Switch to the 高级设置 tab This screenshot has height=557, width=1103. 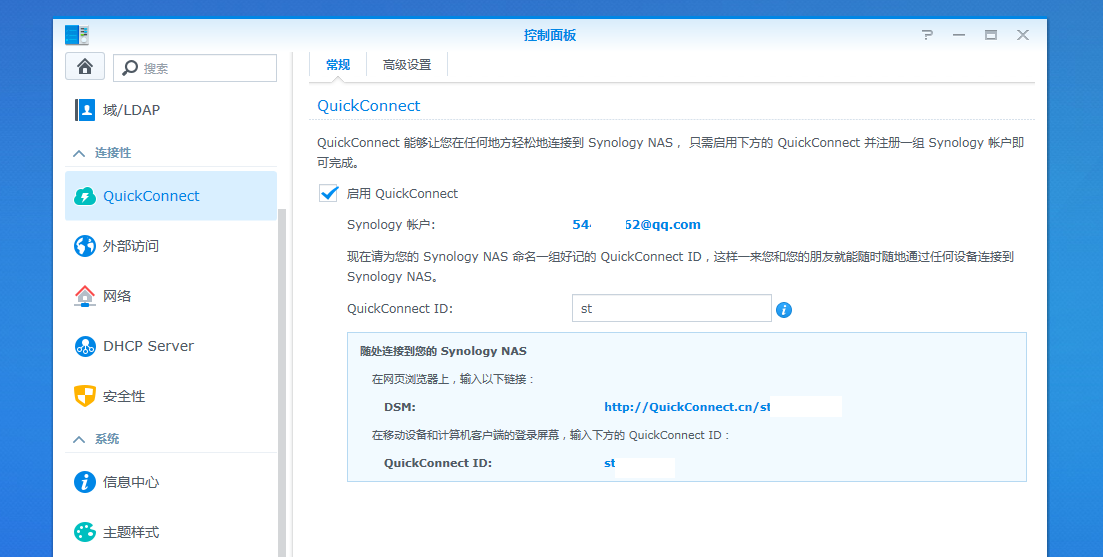tap(407, 65)
